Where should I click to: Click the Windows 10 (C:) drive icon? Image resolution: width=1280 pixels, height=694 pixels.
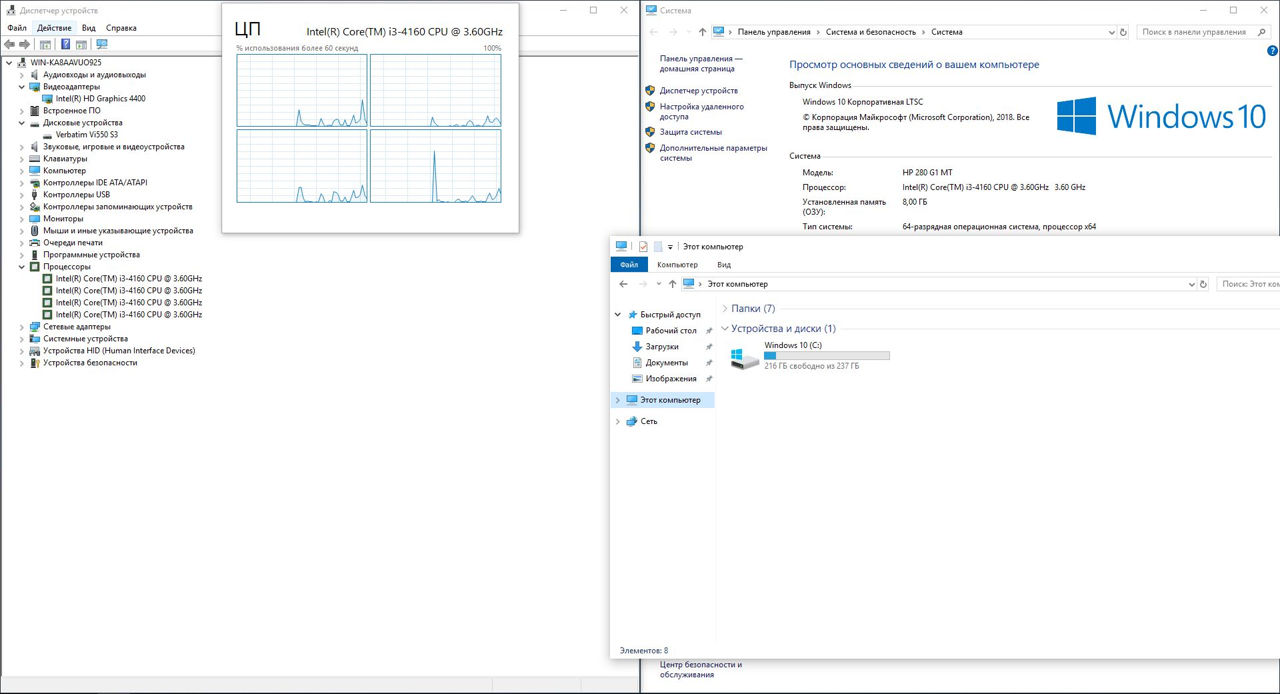click(744, 358)
